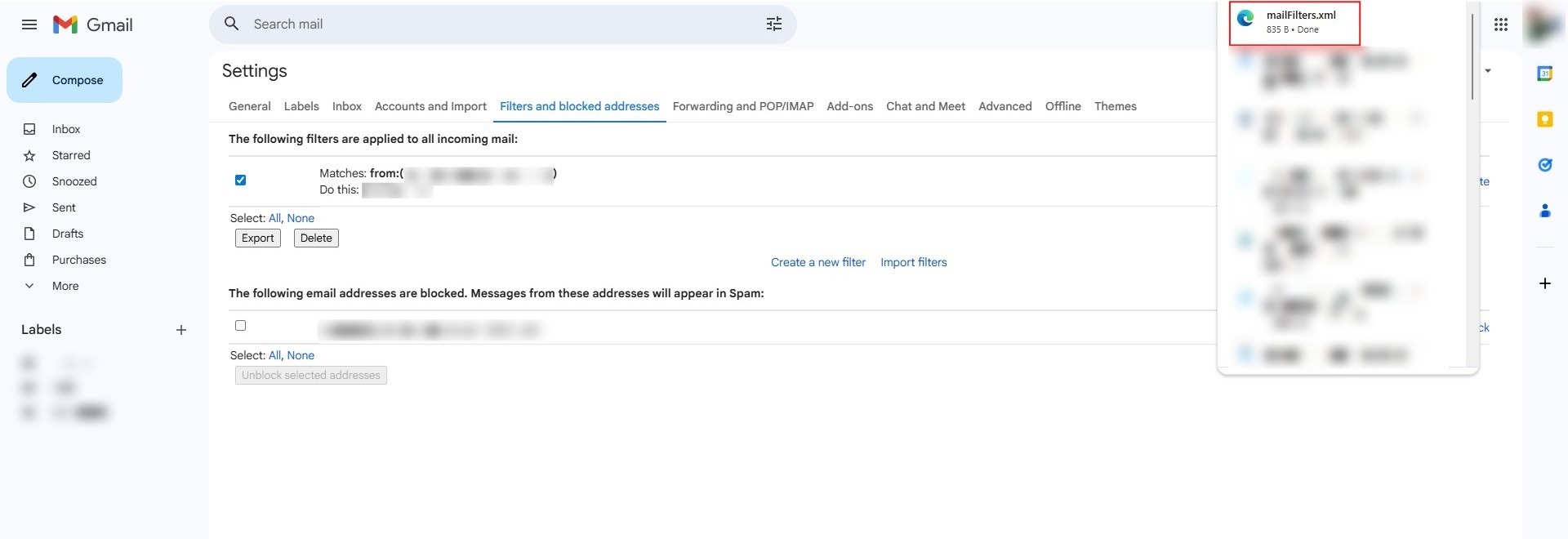Uncheck the filter checkbox
Screen dimensions: 1568x539
click(240, 180)
